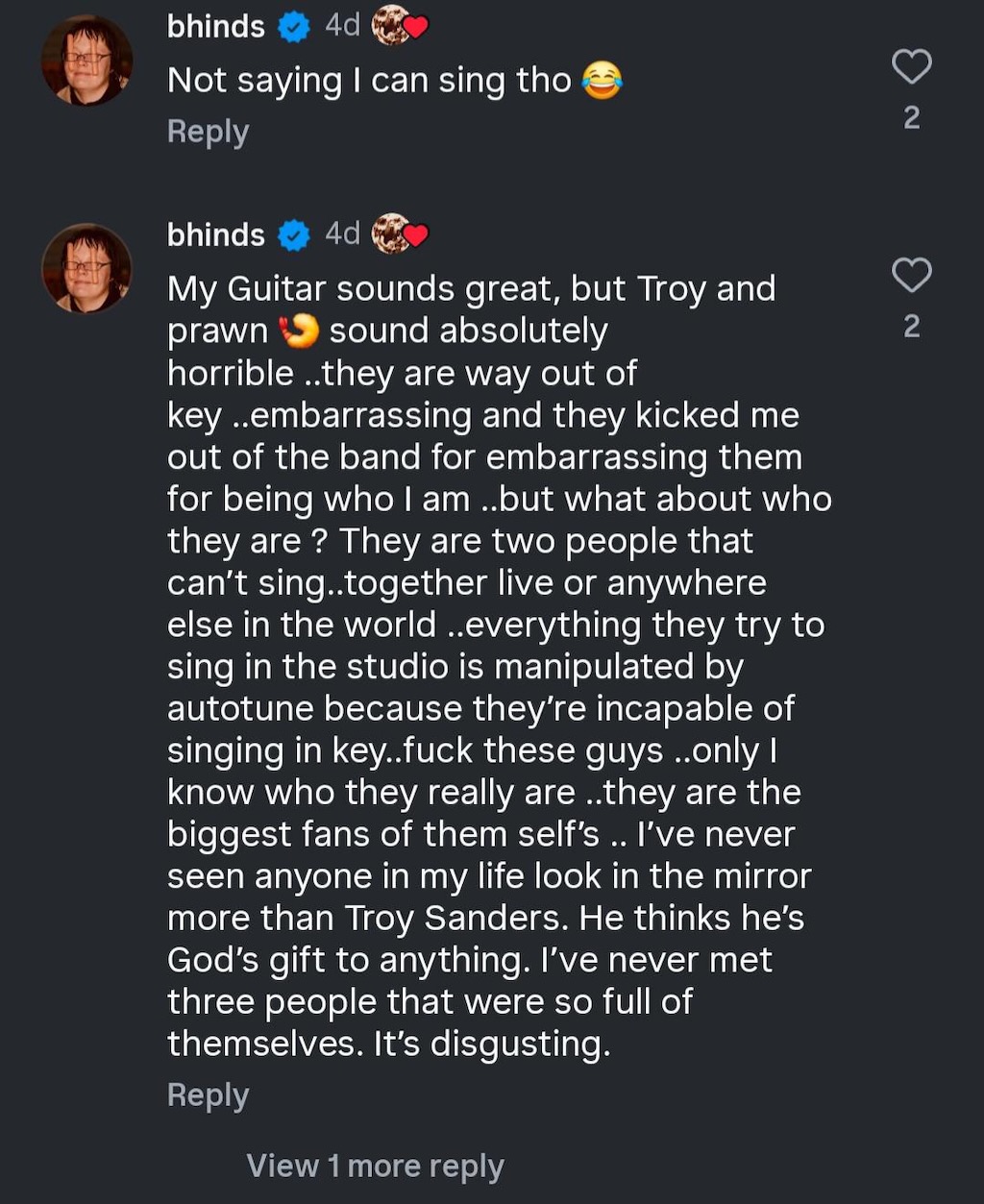The image size is (984, 1204).
Task: View like count under first comment's heart
Action: pyautogui.click(x=912, y=117)
